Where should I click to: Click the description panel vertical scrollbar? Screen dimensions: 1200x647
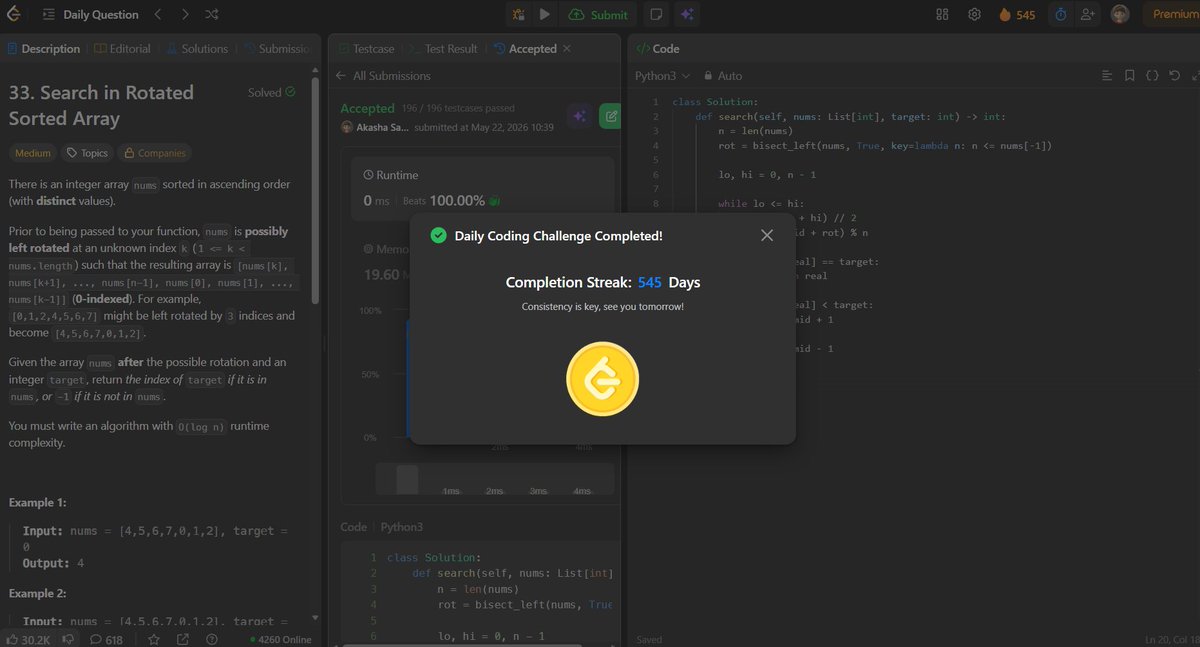(317, 189)
